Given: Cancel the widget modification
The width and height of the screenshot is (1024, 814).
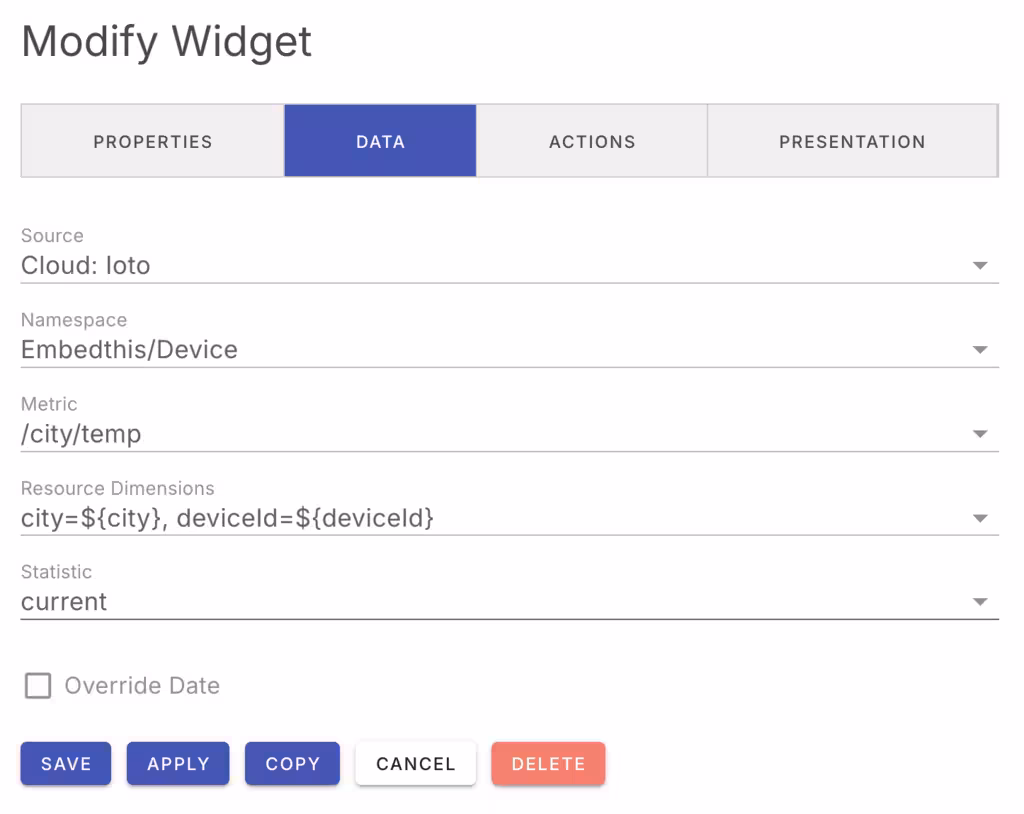Looking at the screenshot, I should point(416,764).
